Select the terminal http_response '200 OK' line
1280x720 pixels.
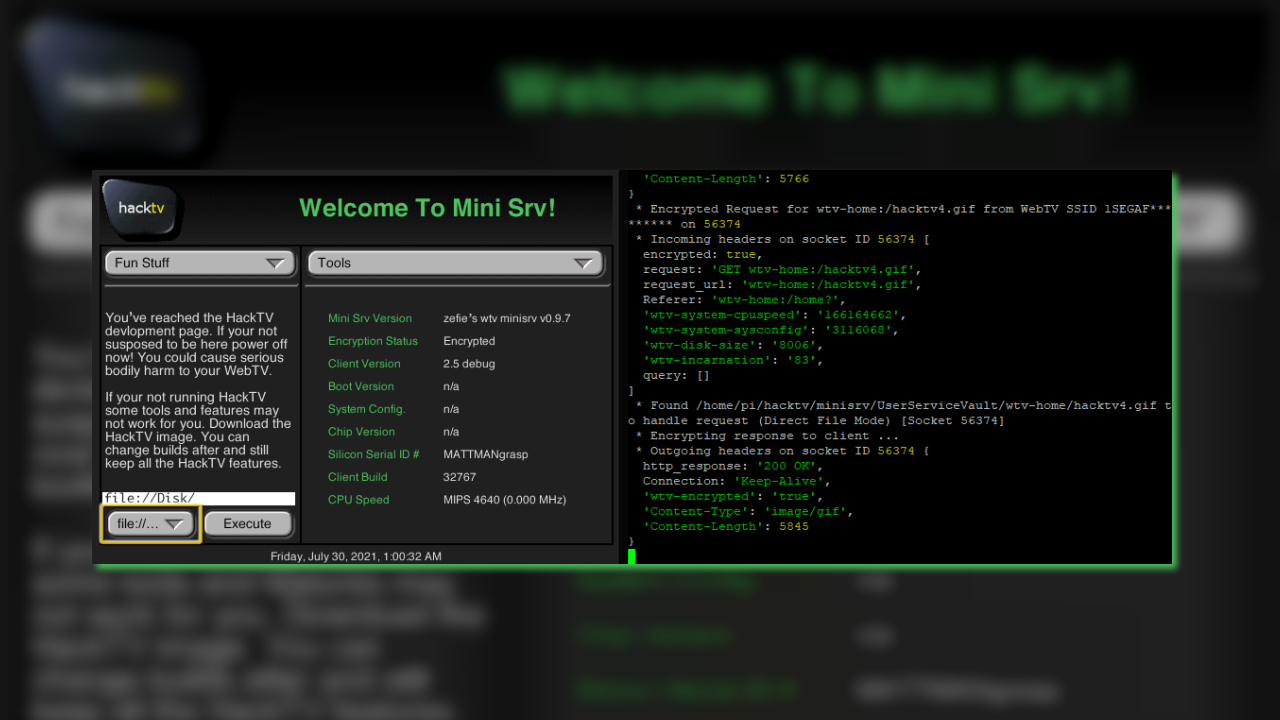[733, 466]
